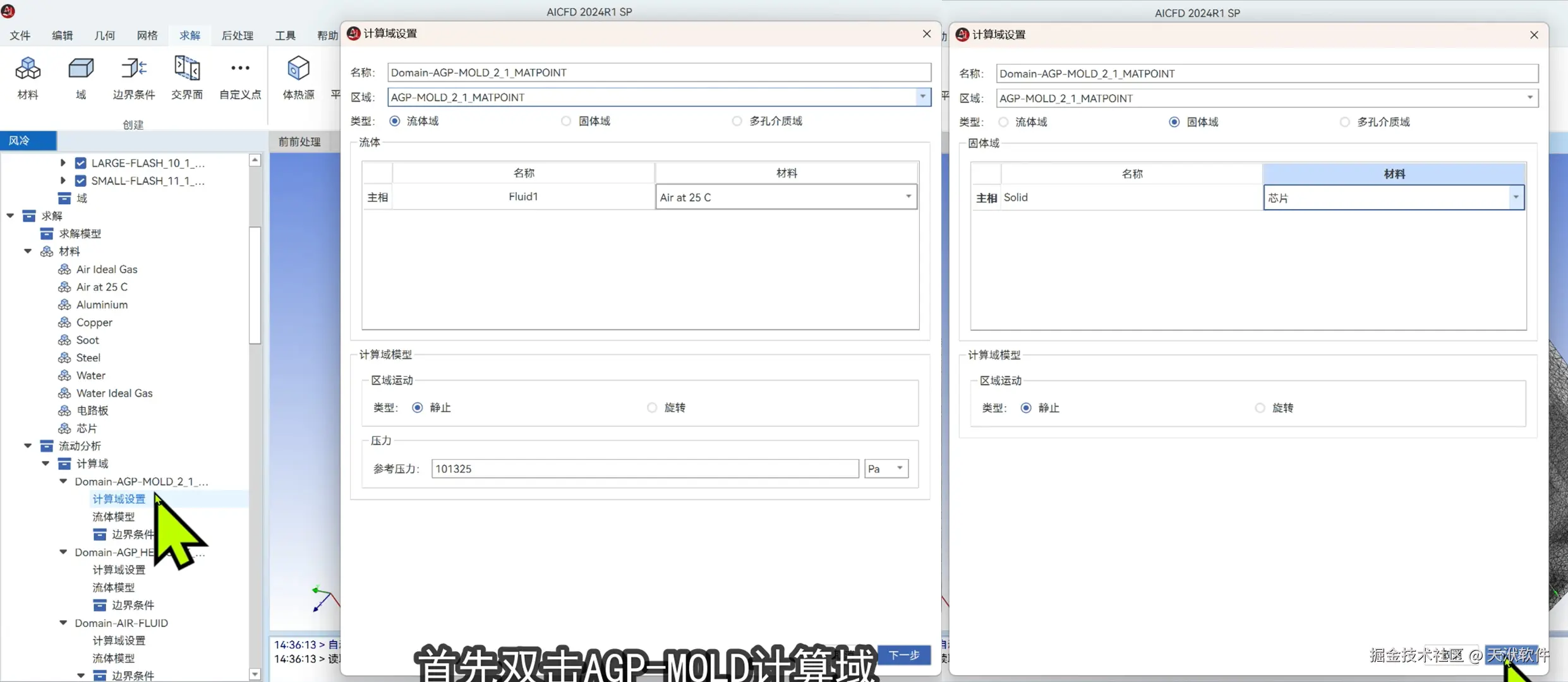Open the 网格 menu tab
The height and width of the screenshot is (682, 1568).
pyautogui.click(x=147, y=35)
